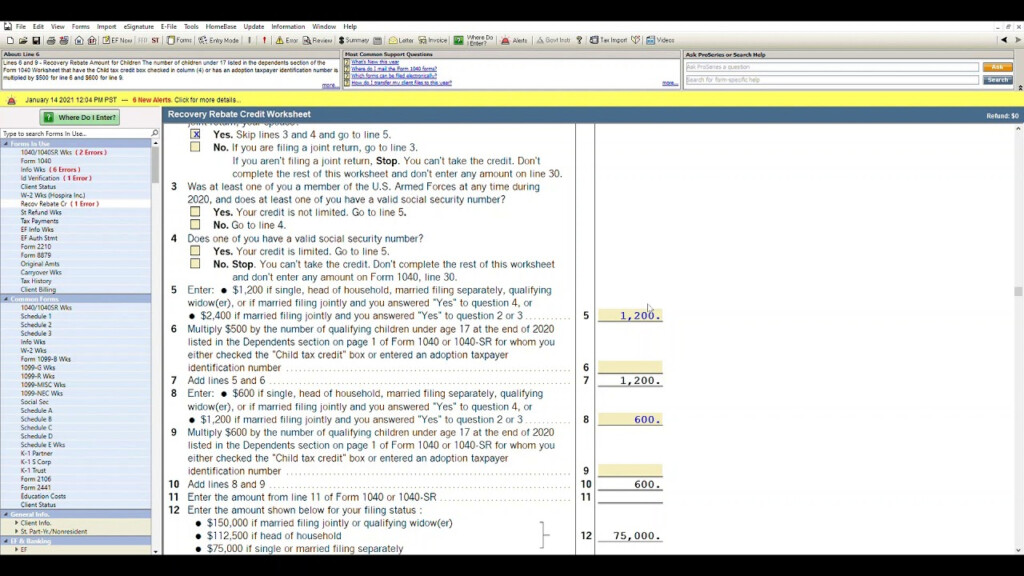Expand St. Part-Yr/Nonresident tree node
The width and height of the screenshot is (1024, 576).
click(17, 532)
